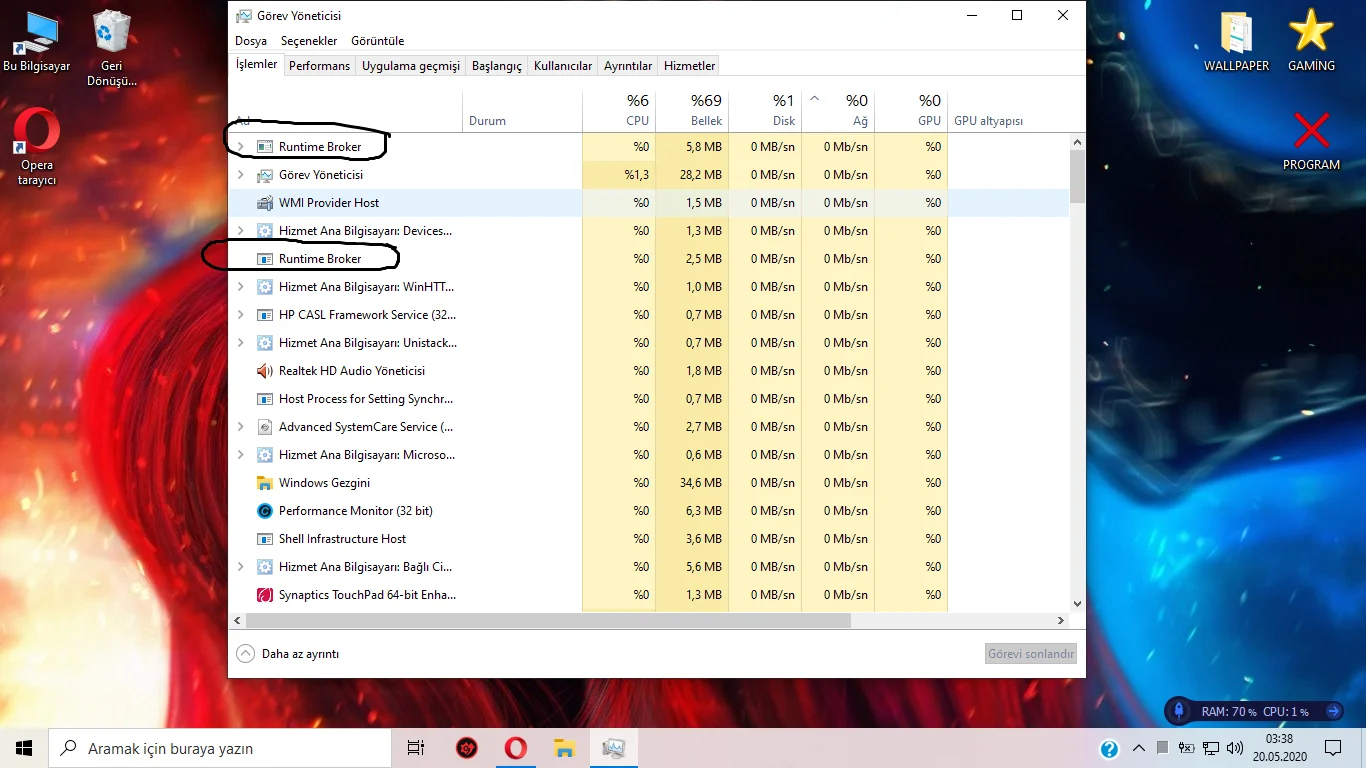
Task: Open the Dosya menu
Action: [x=251, y=41]
